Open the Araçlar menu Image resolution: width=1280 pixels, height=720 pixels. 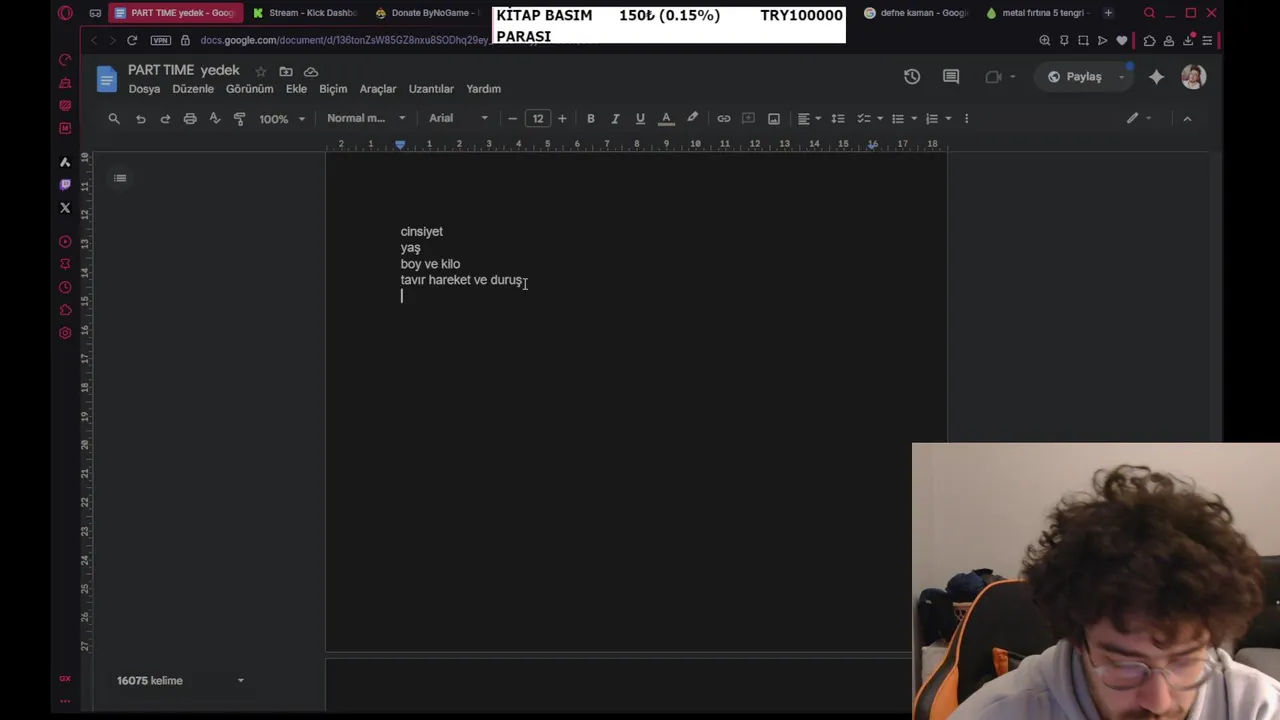[x=378, y=89]
